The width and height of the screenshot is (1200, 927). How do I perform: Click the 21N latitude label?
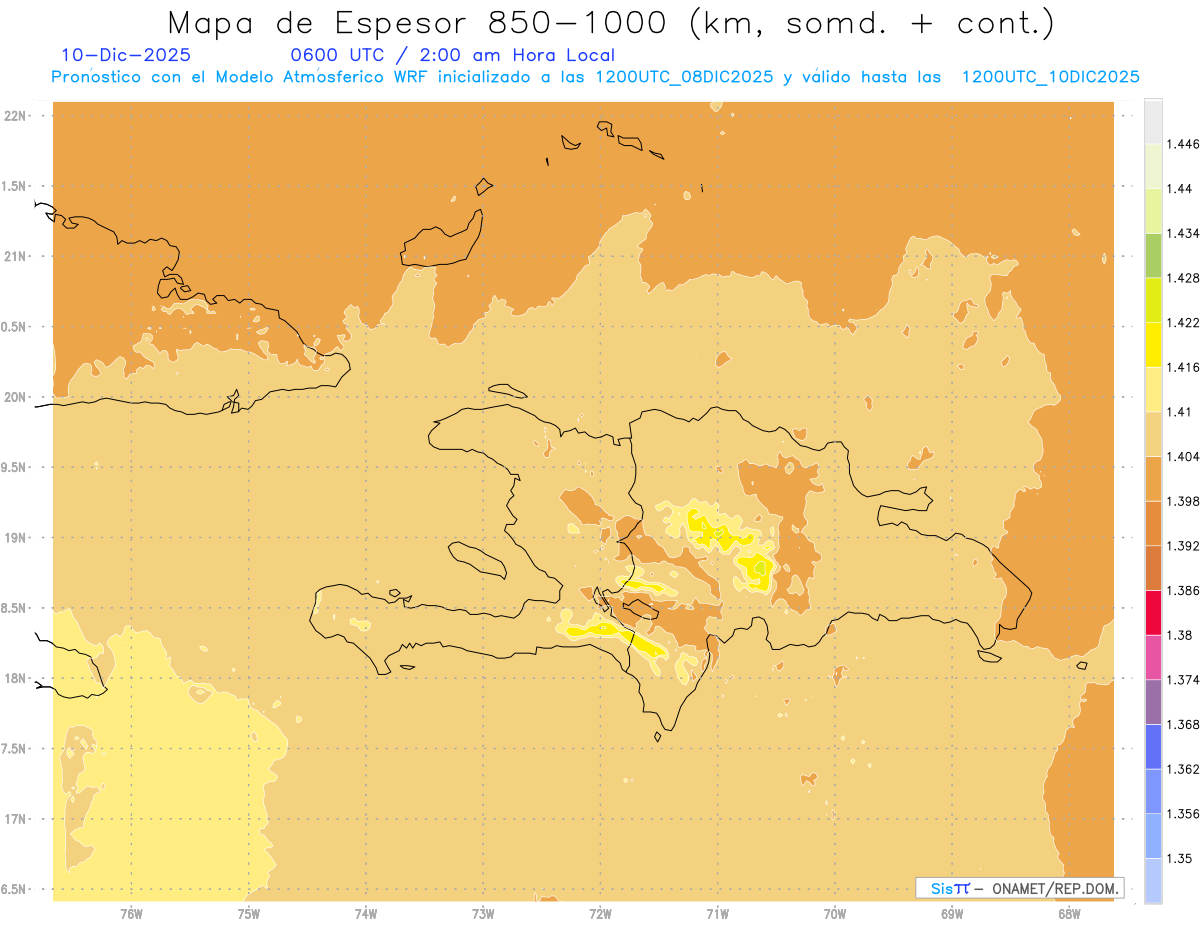coord(16,256)
